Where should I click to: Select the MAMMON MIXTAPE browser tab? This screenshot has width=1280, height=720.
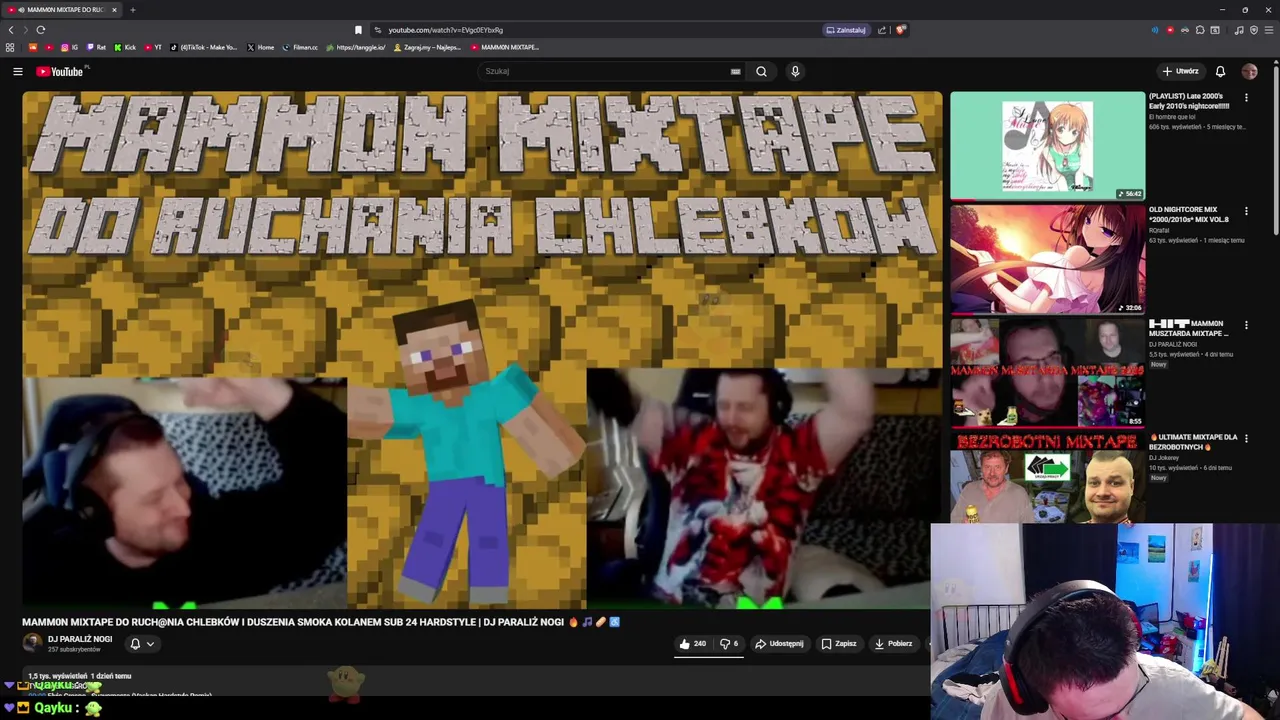pyautogui.click(x=62, y=10)
